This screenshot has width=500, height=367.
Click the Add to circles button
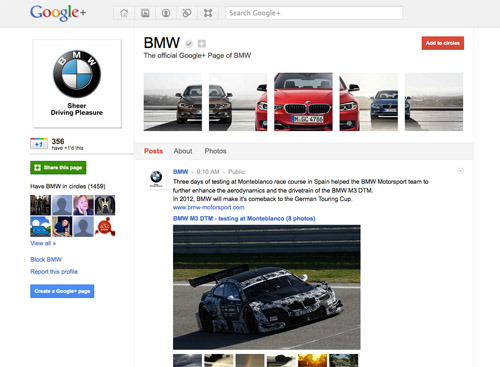[443, 43]
